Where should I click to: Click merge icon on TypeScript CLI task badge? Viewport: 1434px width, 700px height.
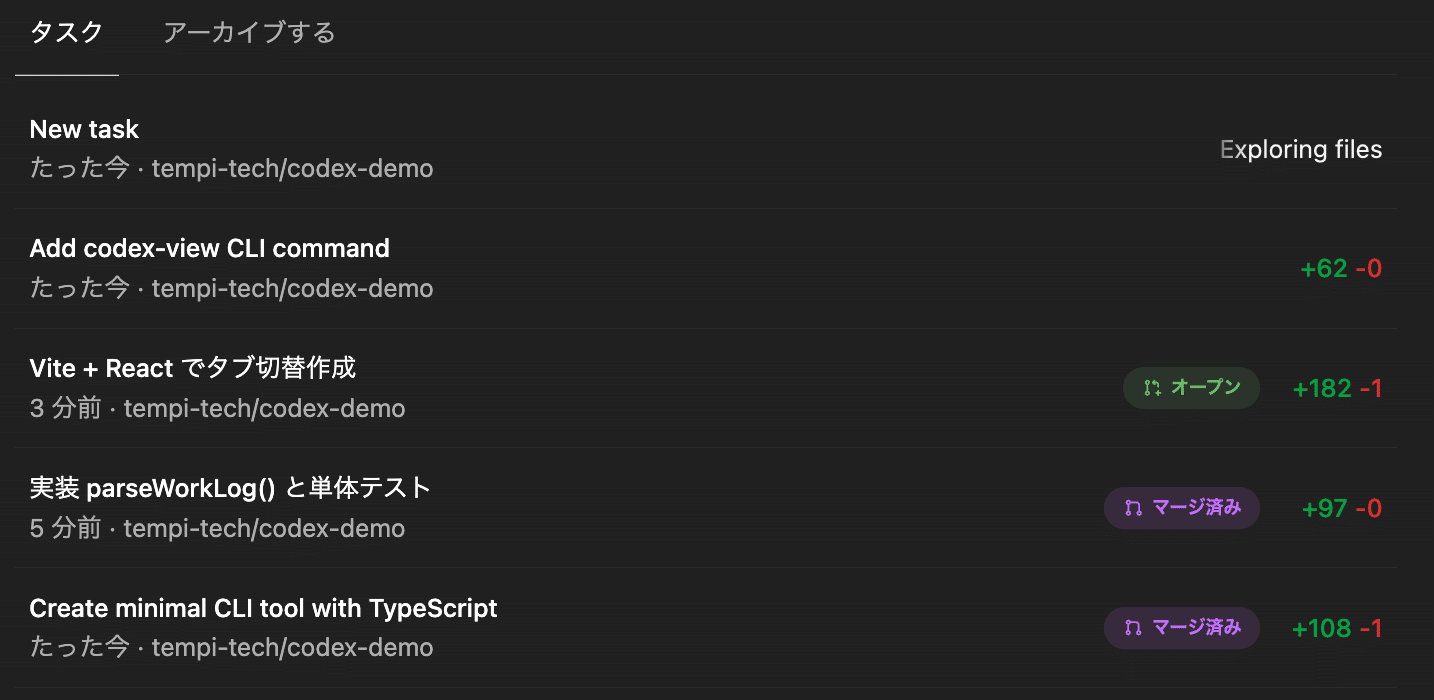click(x=1133, y=628)
